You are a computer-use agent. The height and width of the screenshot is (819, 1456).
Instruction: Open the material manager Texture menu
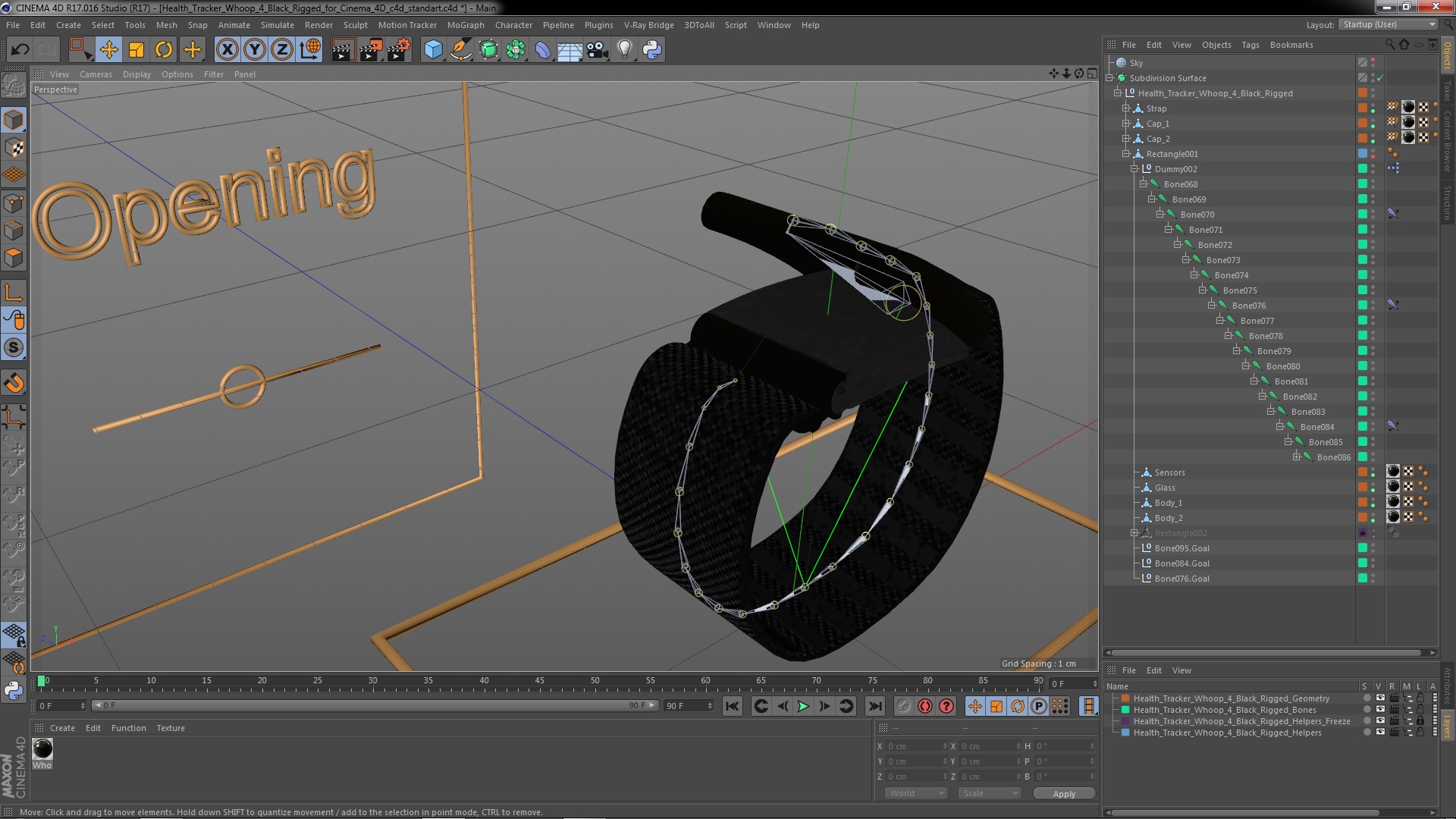(171, 728)
